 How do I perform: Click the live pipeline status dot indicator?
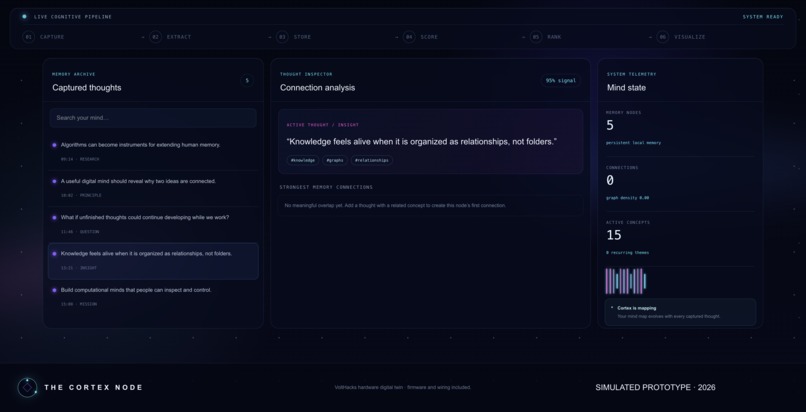24,16
